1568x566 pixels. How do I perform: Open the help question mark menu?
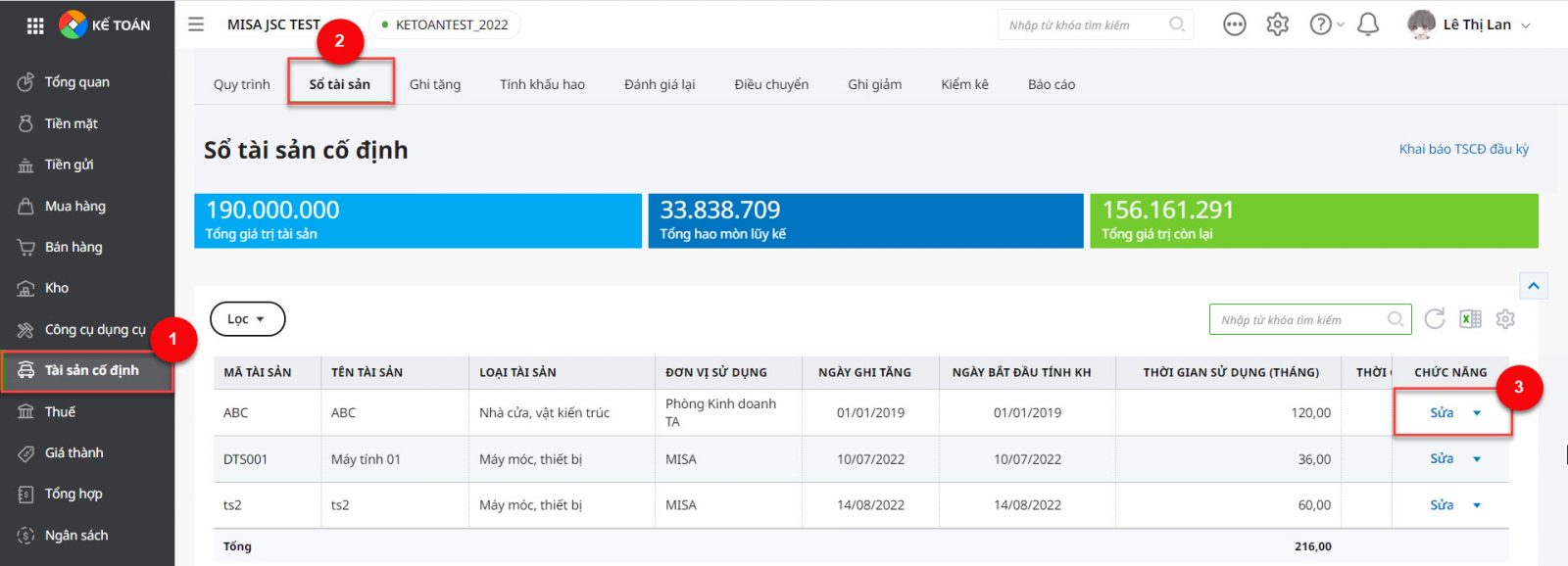[1321, 24]
